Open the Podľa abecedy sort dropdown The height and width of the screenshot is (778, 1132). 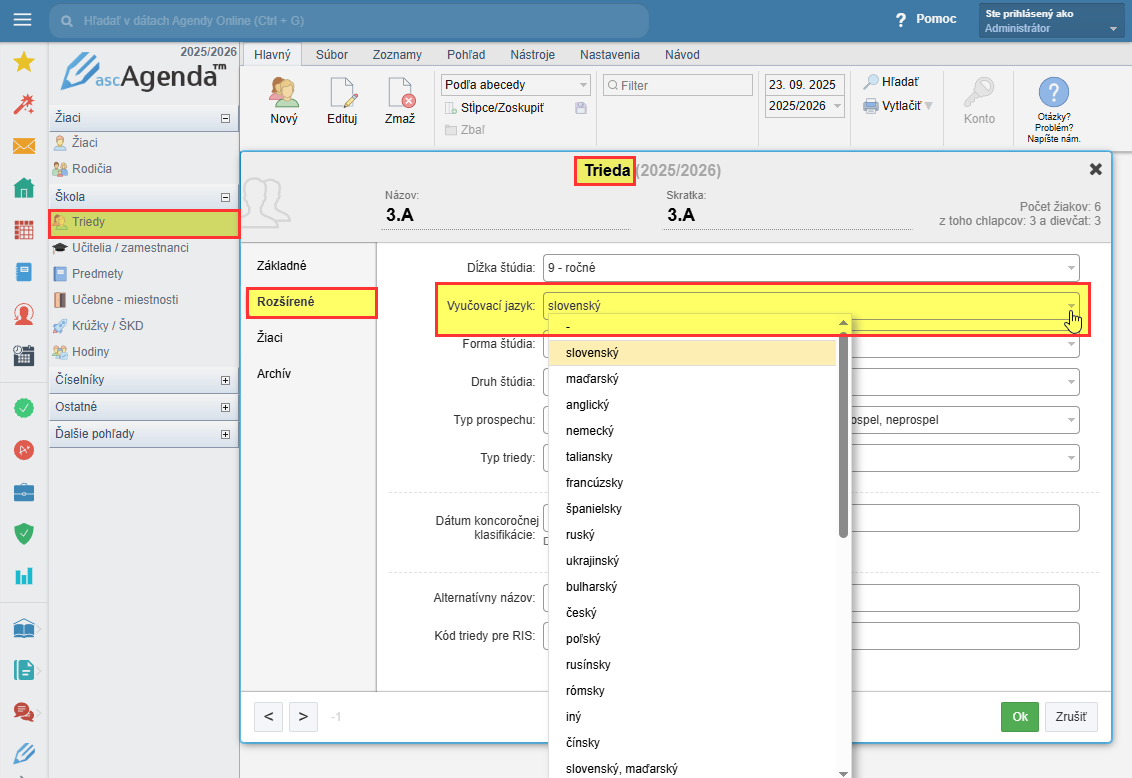coord(517,85)
